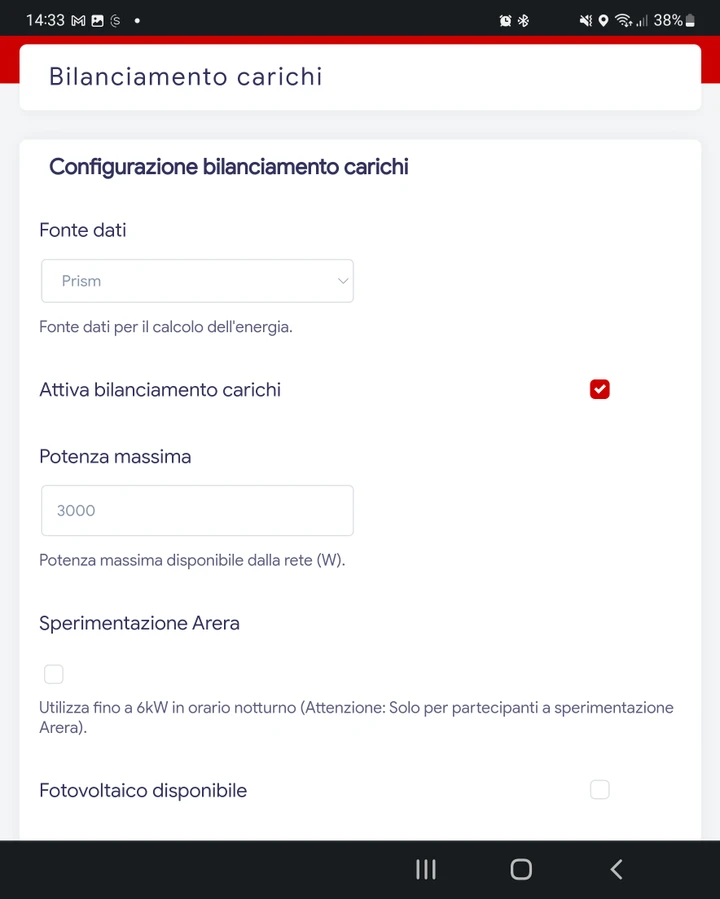This screenshot has height=899, width=720.
Task: Tap the Android home button icon
Action: tap(521, 869)
